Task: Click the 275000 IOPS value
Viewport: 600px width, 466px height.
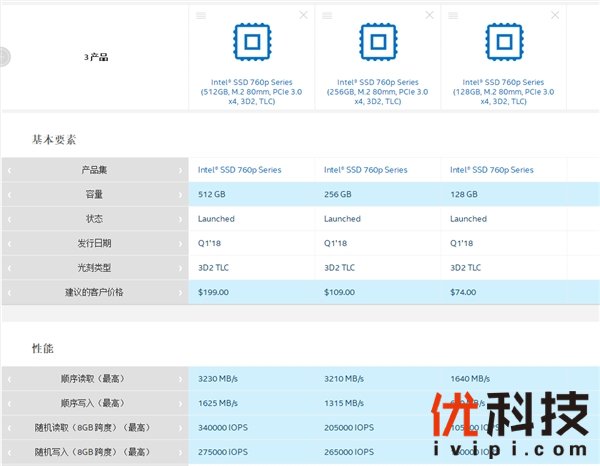Action: coord(223,452)
